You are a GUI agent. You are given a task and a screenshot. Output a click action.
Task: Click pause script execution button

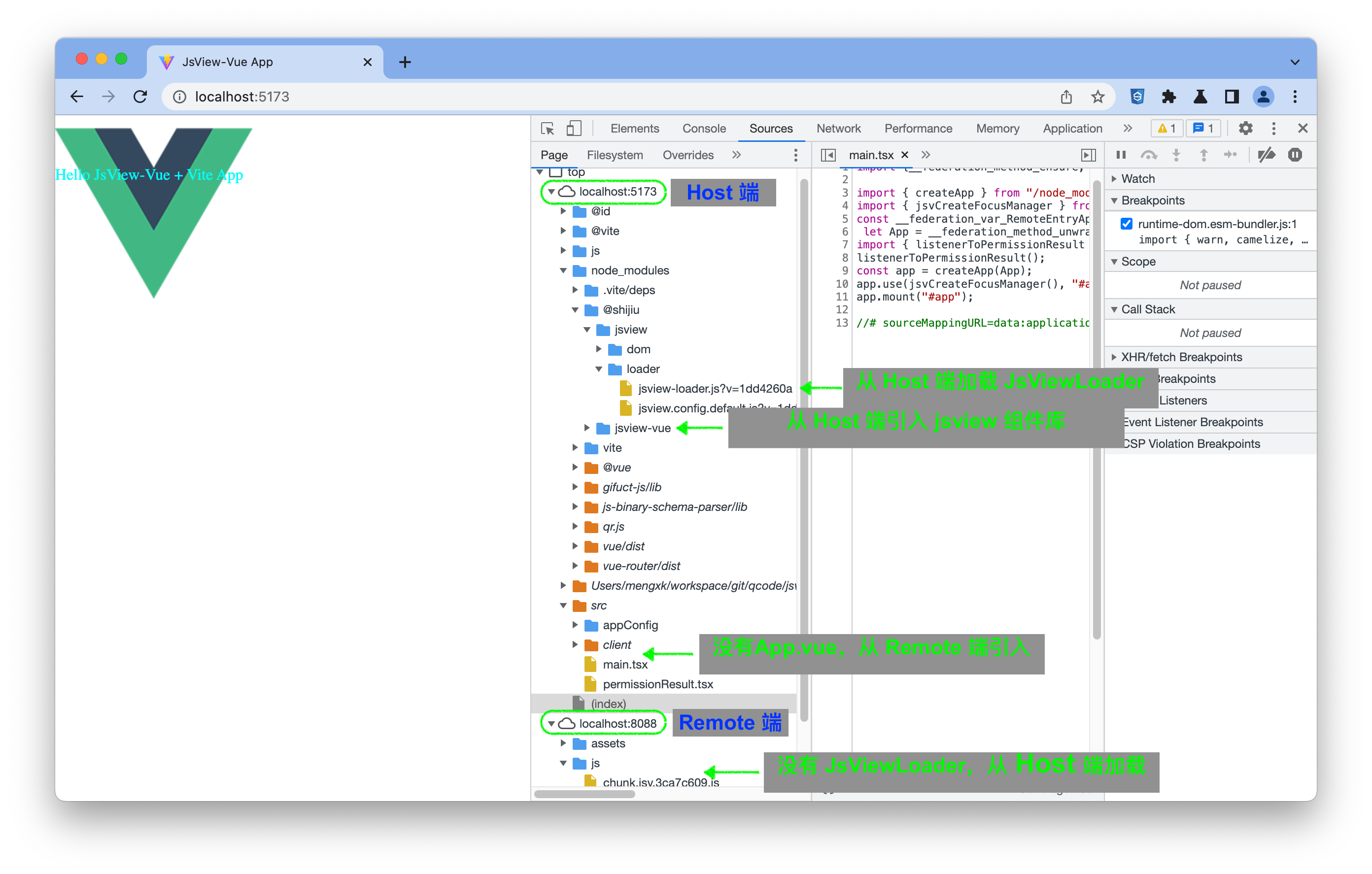pos(1121,155)
